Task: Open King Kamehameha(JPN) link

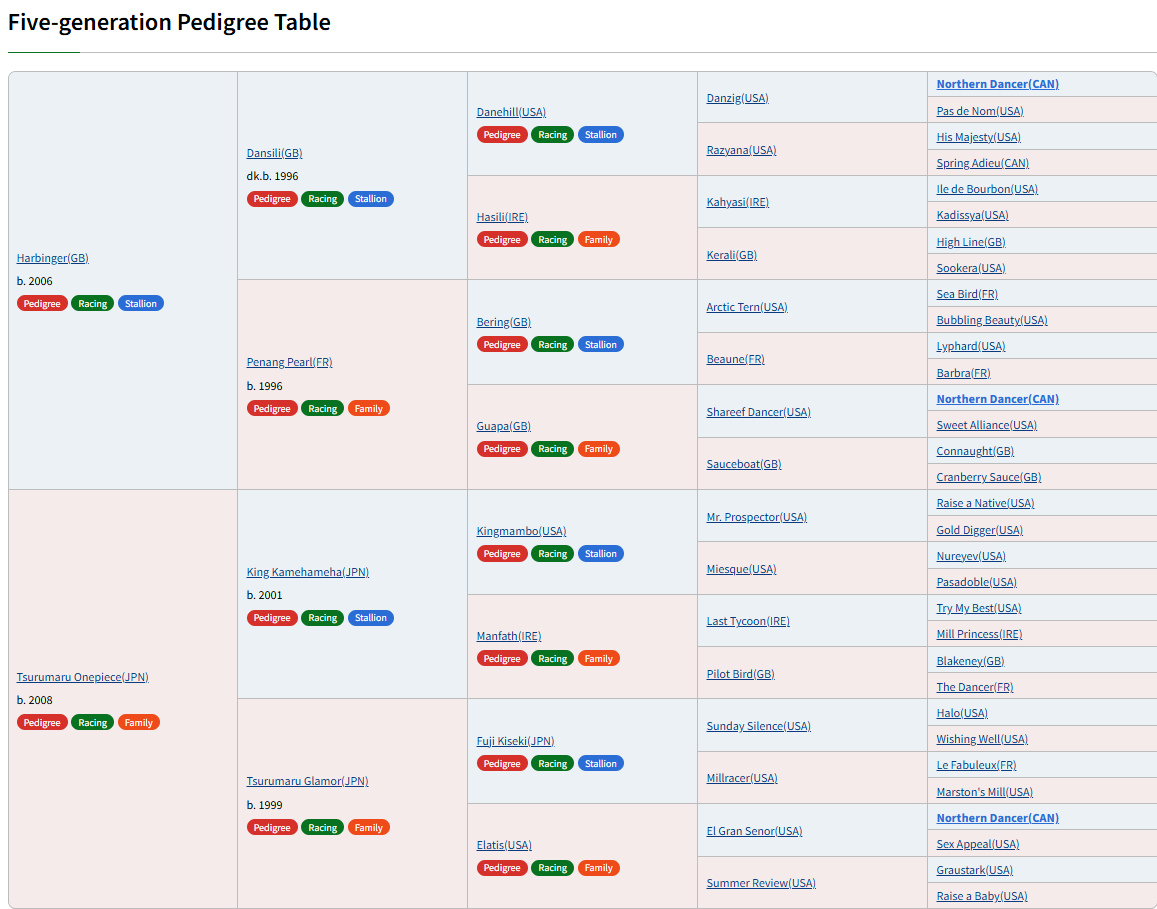Action: coord(308,572)
